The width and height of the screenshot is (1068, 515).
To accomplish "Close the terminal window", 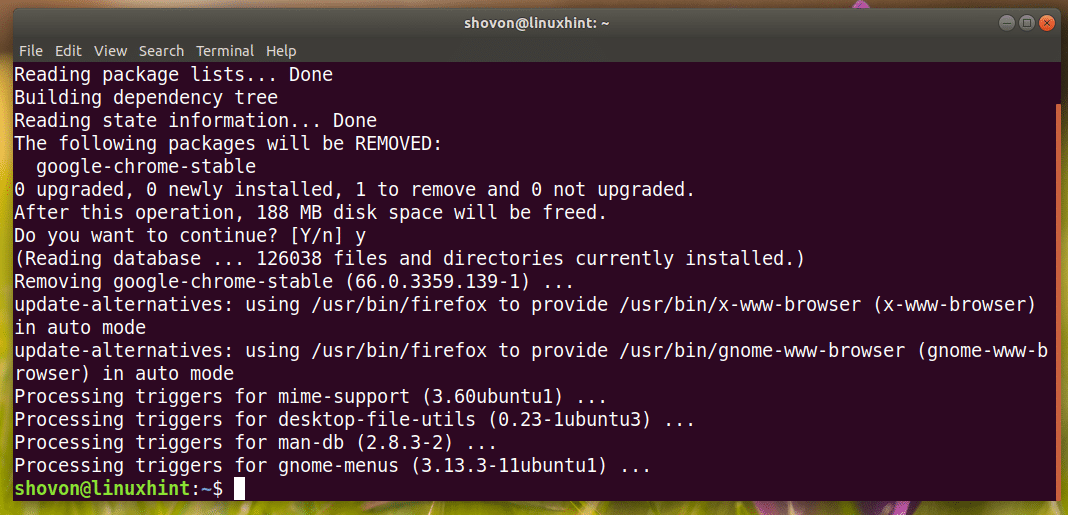I will 1045,22.
